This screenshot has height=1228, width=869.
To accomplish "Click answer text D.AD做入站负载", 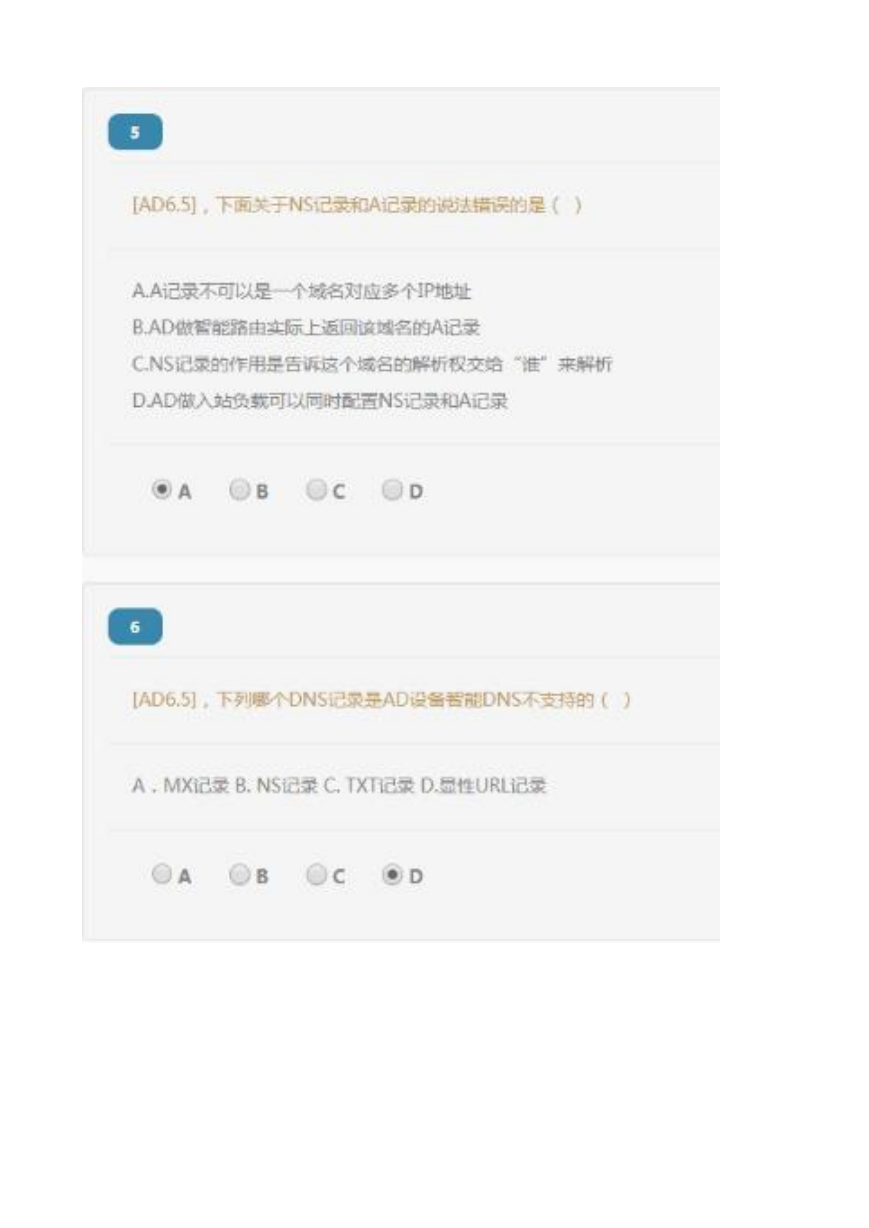I will tap(320, 402).
